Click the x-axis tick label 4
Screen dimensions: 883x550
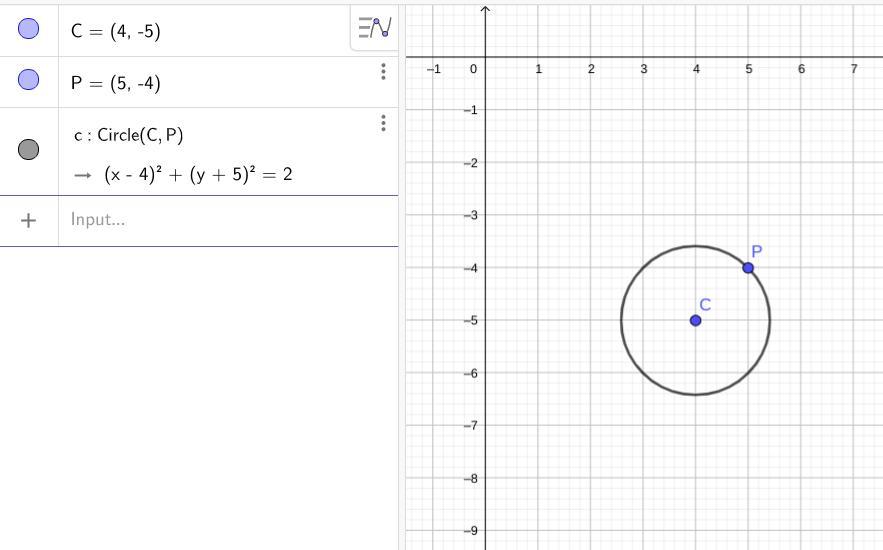(696, 69)
